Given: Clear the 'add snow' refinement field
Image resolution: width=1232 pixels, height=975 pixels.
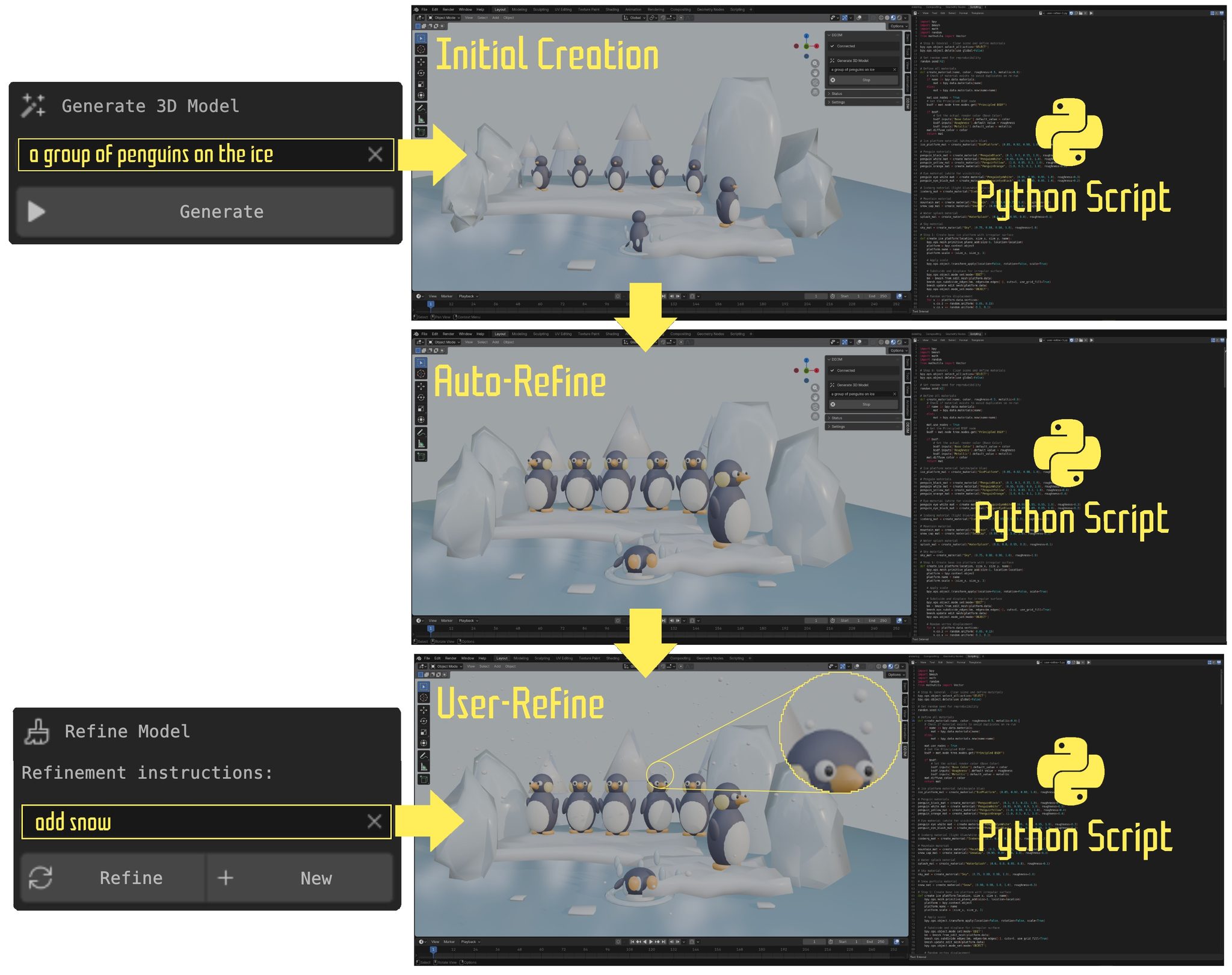Looking at the screenshot, I should tap(374, 822).
